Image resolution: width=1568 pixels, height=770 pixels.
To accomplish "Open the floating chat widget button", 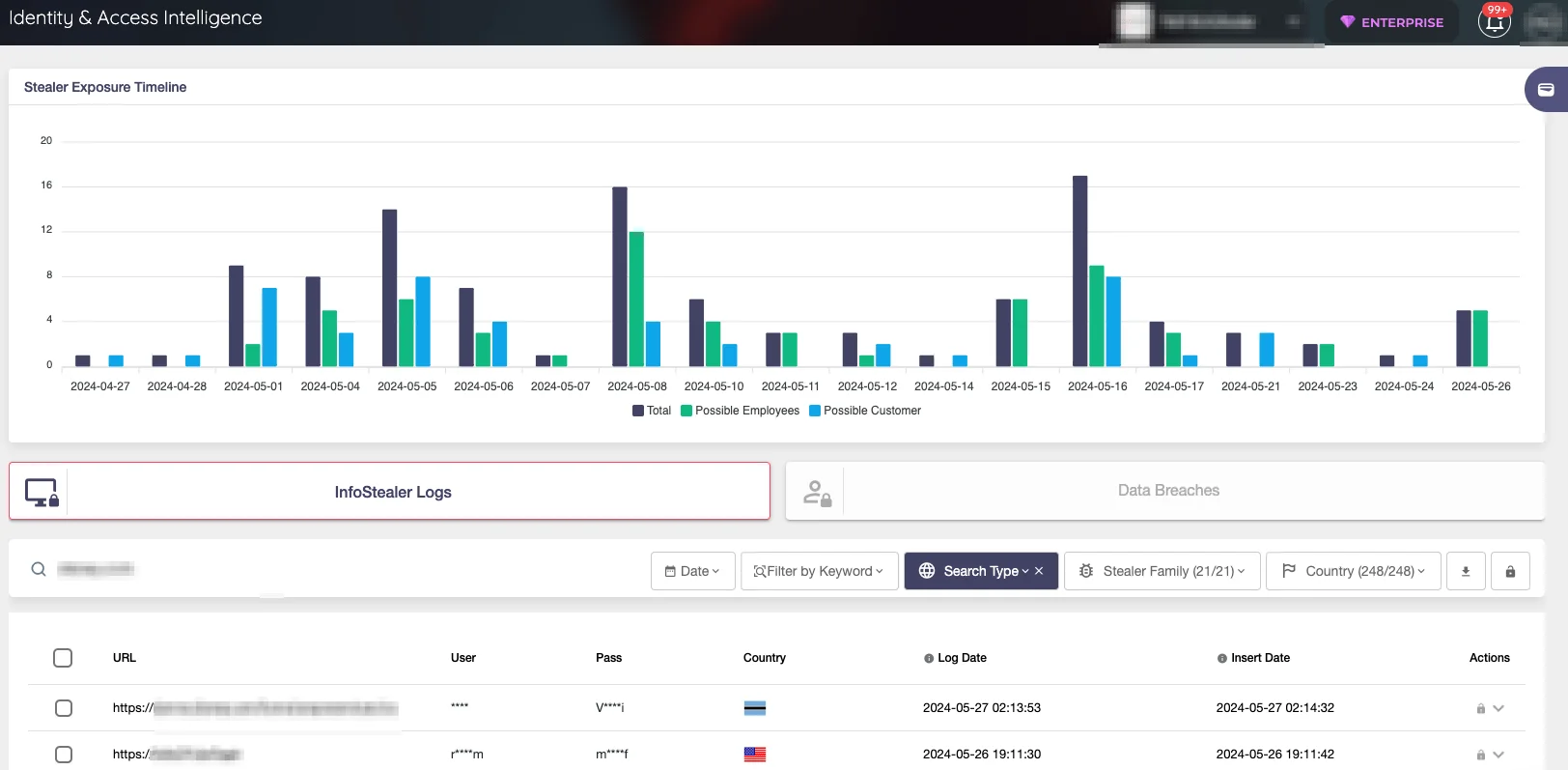I will coord(1546,89).
